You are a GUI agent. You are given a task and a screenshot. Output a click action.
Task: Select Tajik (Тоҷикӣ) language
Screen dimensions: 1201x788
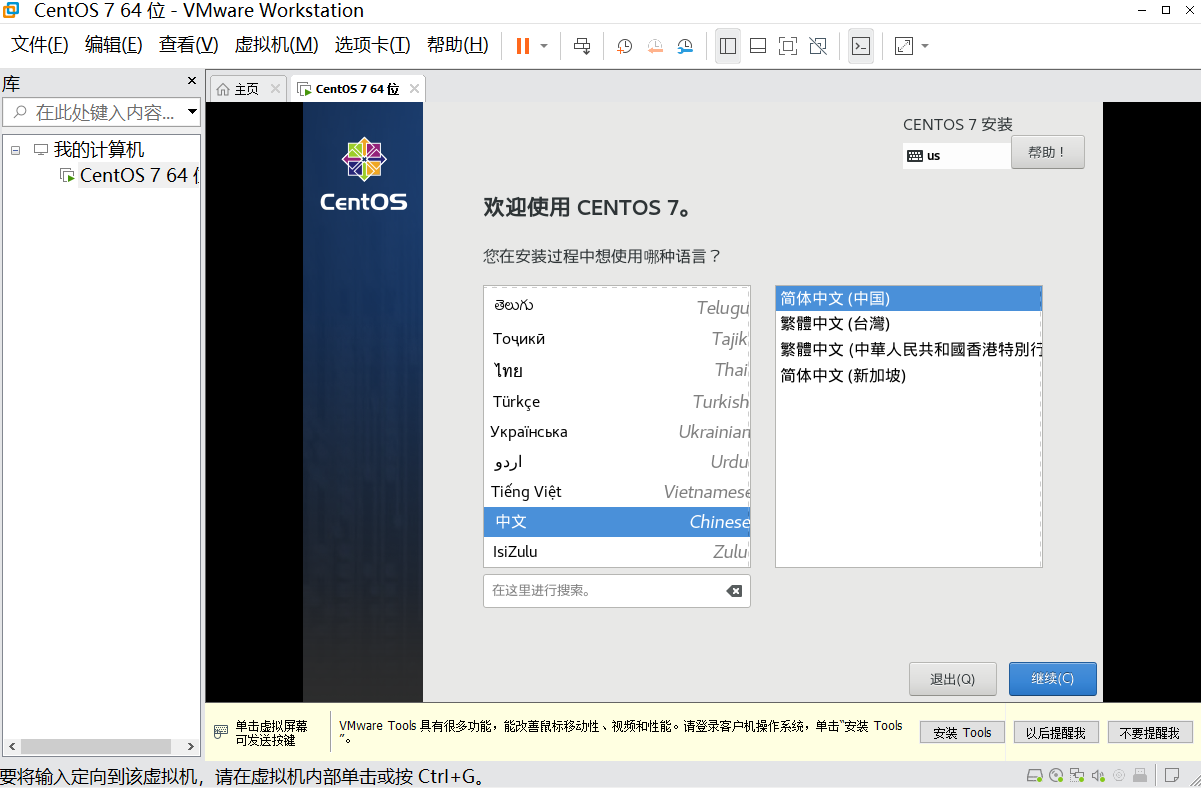click(617, 339)
